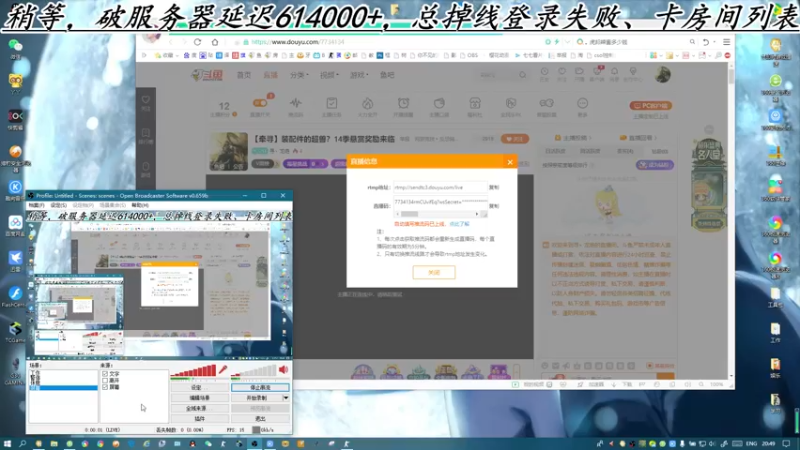Open the first OBS menu bar item
The image size is (800, 450).
(36, 205)
